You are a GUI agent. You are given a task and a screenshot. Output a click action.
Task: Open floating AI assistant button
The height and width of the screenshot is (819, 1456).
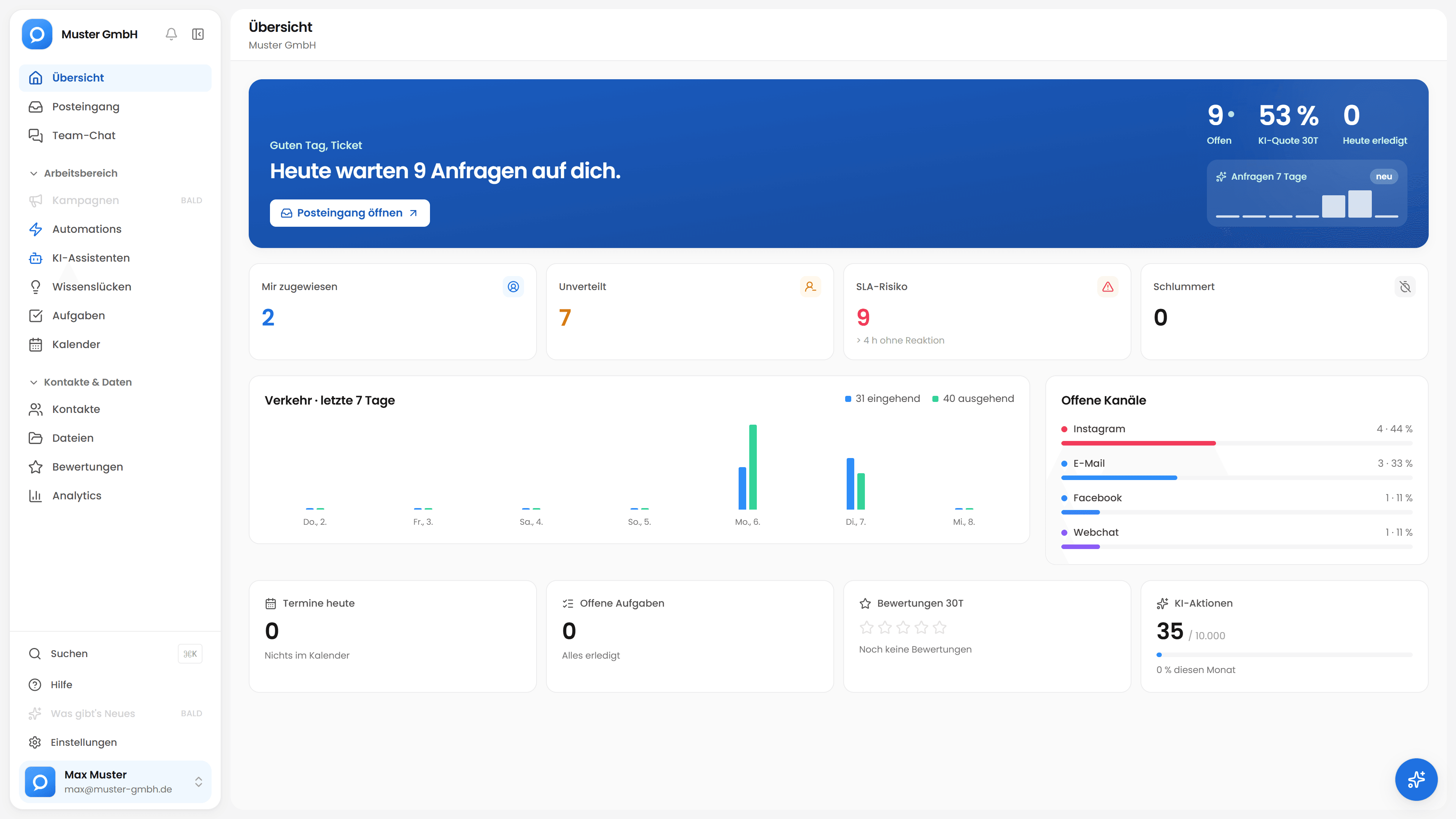pyautogui.click(x=1416, y=780)
